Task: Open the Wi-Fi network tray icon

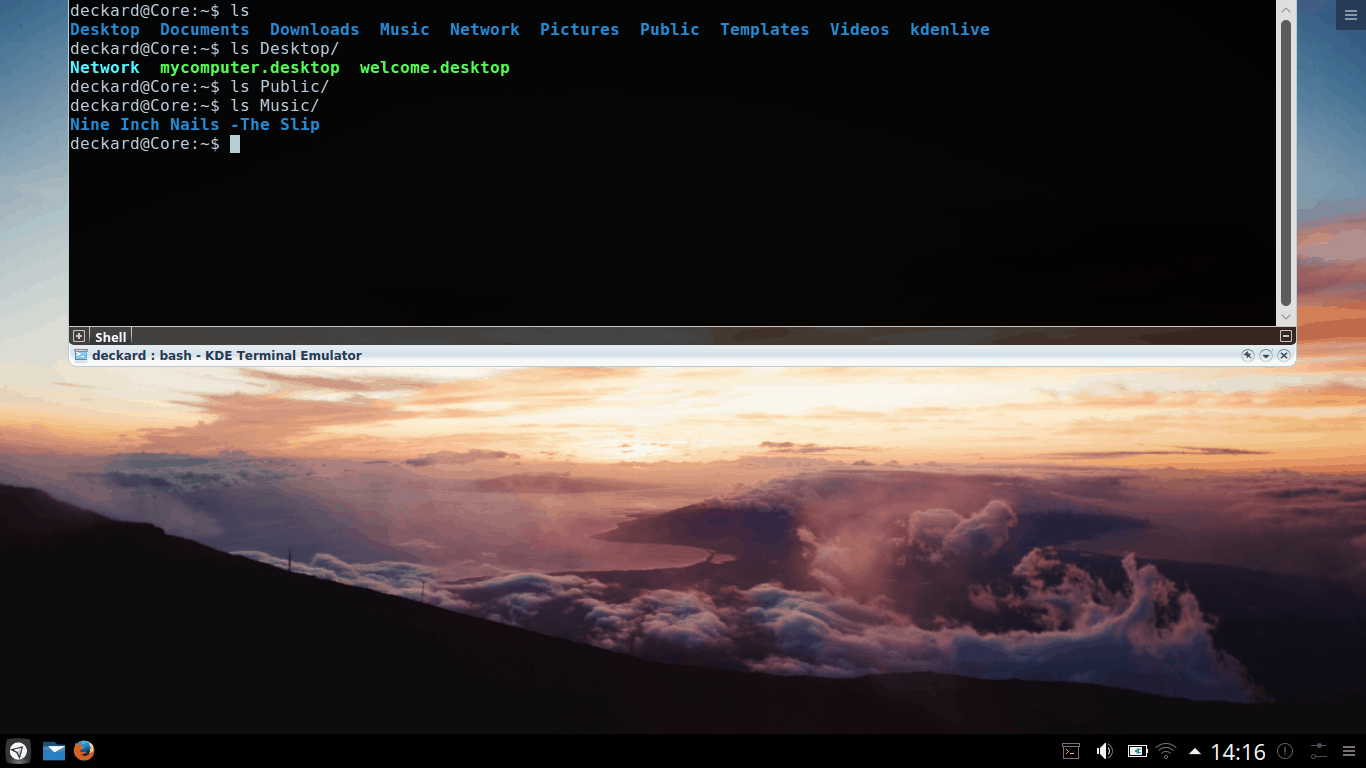Action: (x=1166, y=751)
